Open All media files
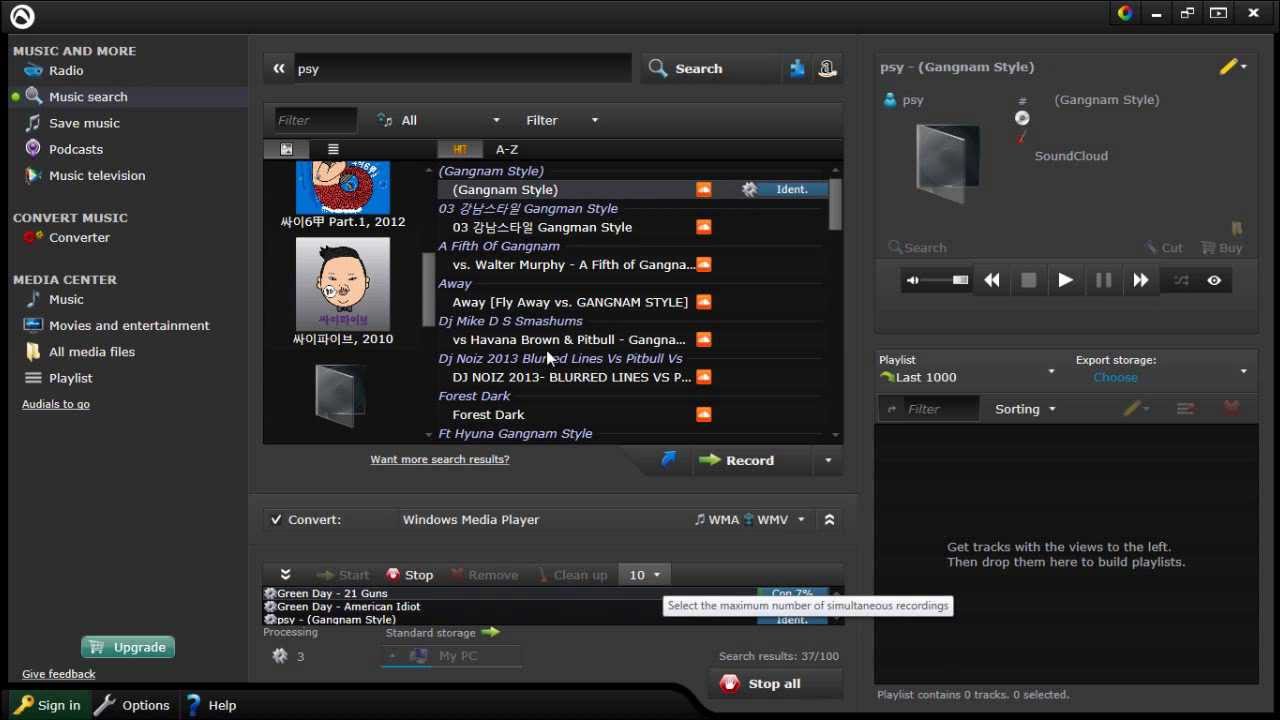The width and height of the screenshot is (1280, 720). pos(92,352)
